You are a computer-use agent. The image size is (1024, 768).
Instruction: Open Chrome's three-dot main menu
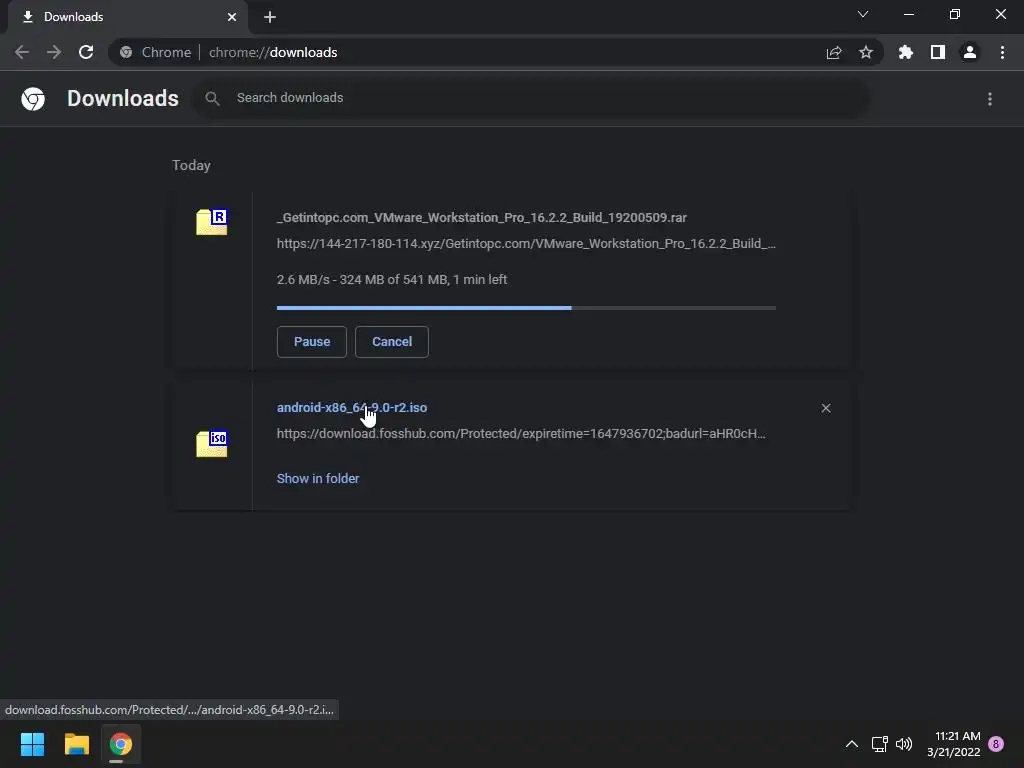pyautogui.click(x=1002, y=52)
